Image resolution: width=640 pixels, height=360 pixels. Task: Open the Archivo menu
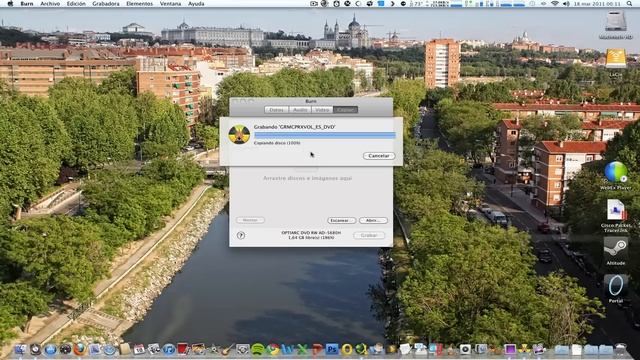pos(50,4)
